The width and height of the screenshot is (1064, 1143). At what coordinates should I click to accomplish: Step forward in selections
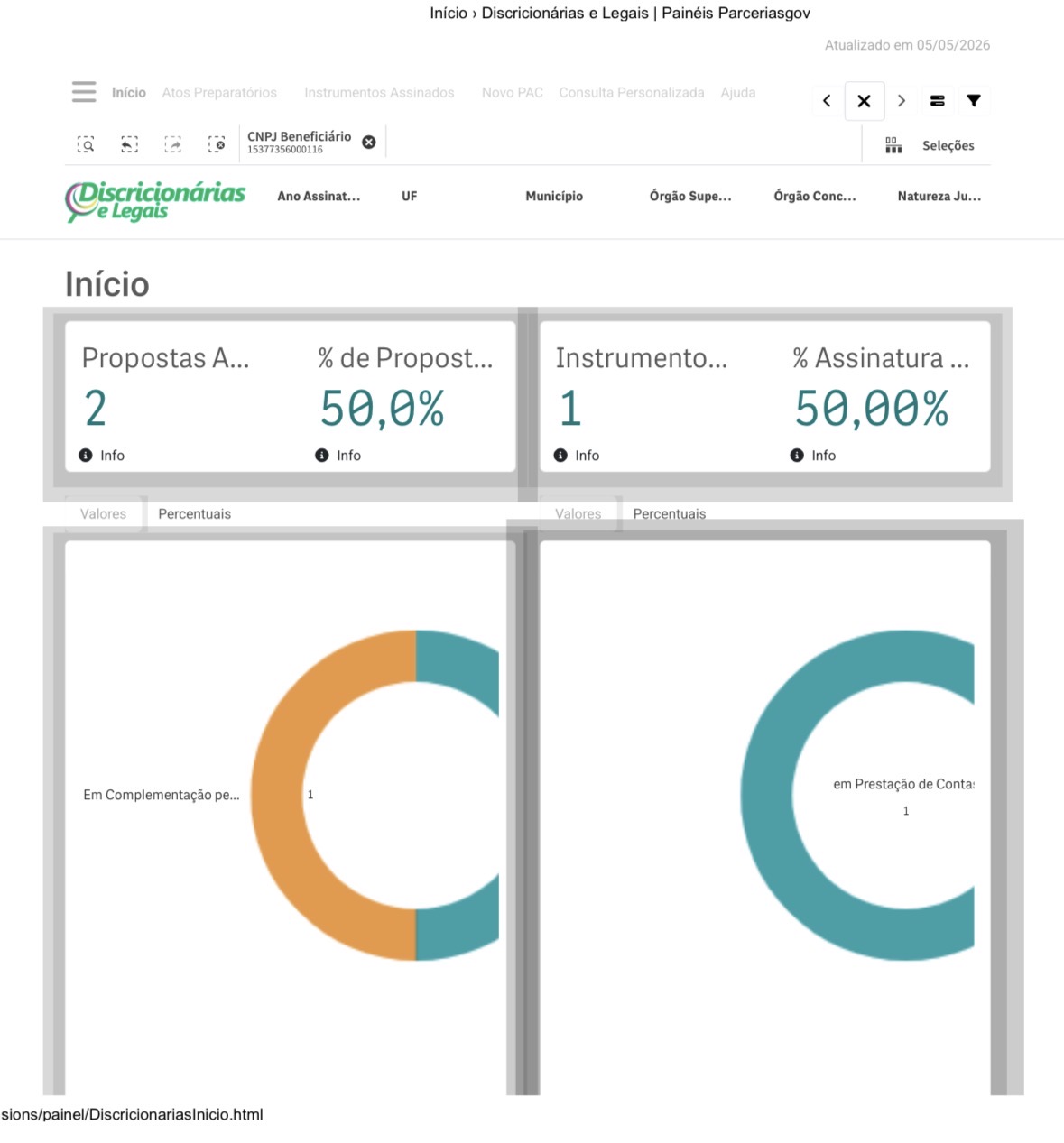[172, 144]
